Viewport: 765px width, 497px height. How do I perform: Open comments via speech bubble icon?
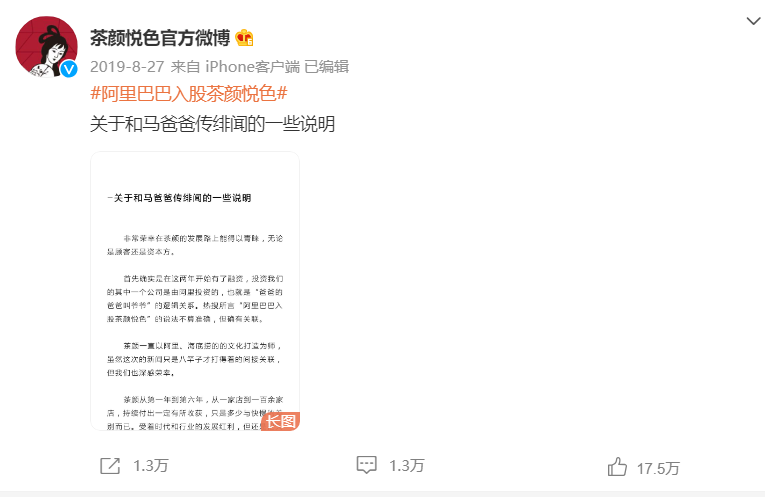(366, 465)
